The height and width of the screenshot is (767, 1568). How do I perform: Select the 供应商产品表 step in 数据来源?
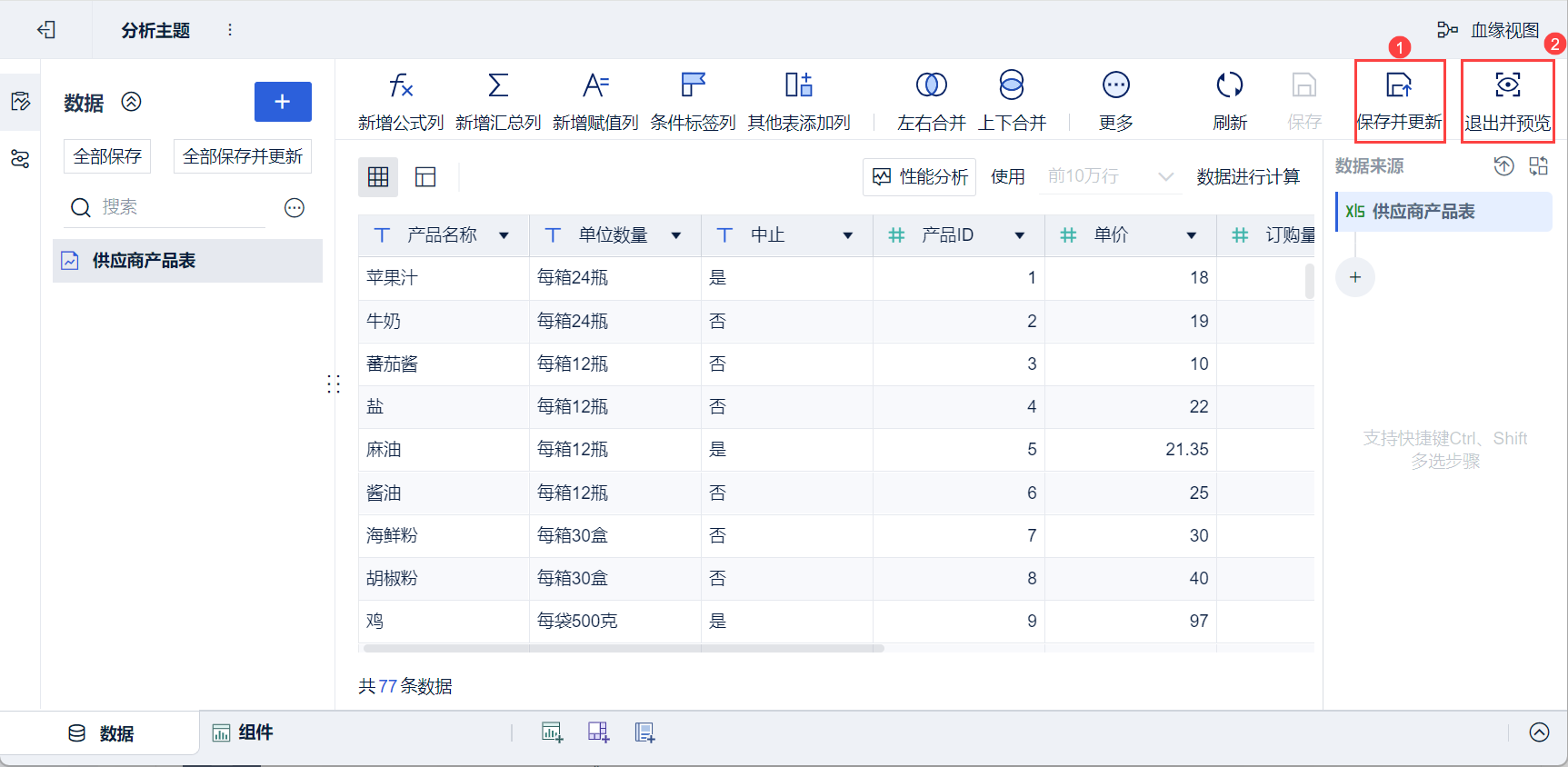pyautogui.click(x=1444, y=212)
